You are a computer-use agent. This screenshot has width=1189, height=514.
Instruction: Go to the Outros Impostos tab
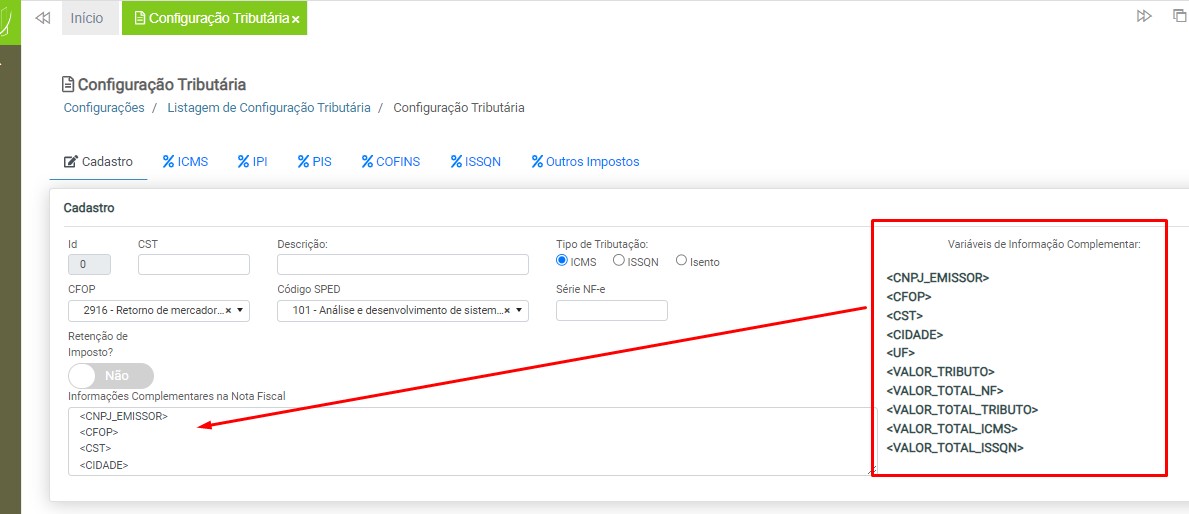tap(585, 162)
